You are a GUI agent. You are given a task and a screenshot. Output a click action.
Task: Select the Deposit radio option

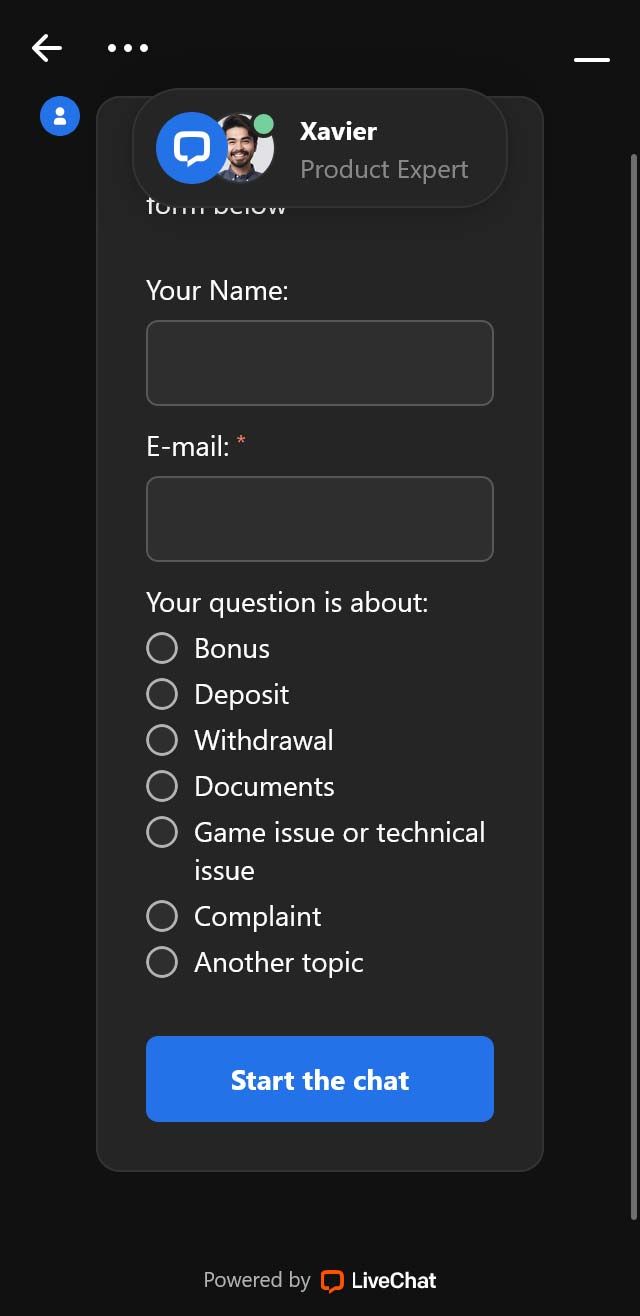tap(162, 694)
